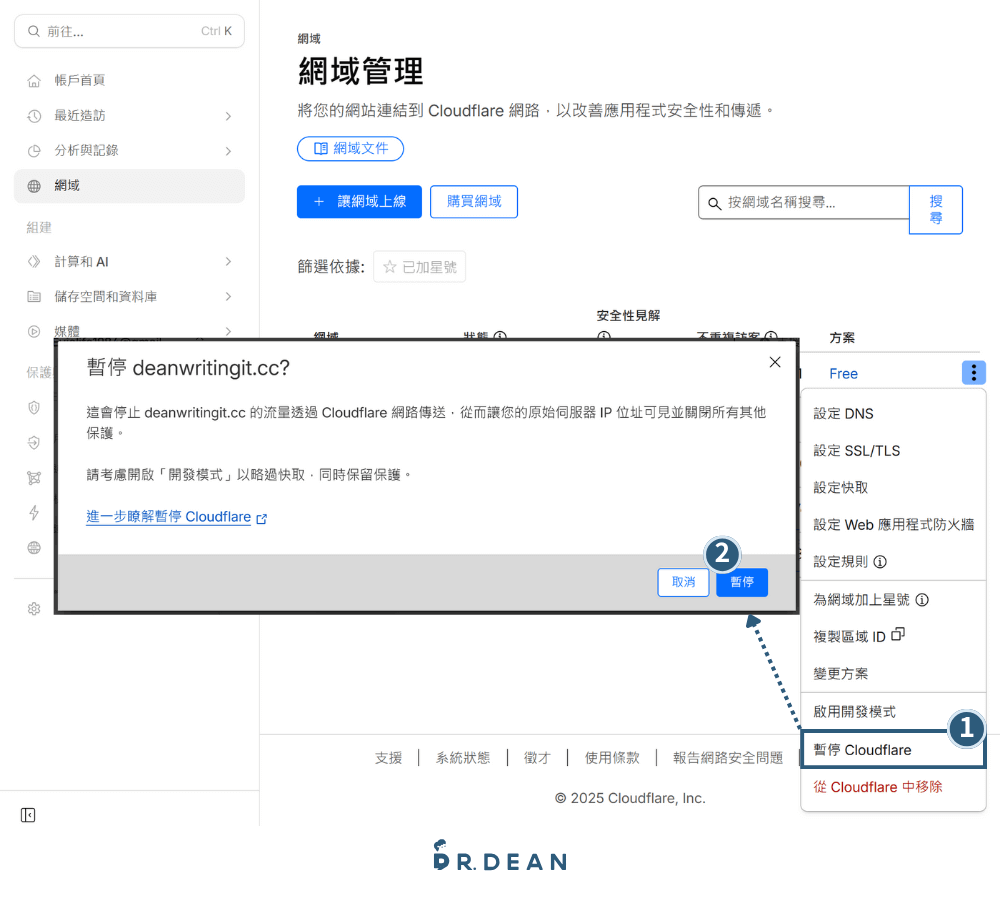This screenshot has width=1000, height=900.
Task: Open 帳戶首頁 home icon
Action: pyautogui.click(x=34, y=80)
